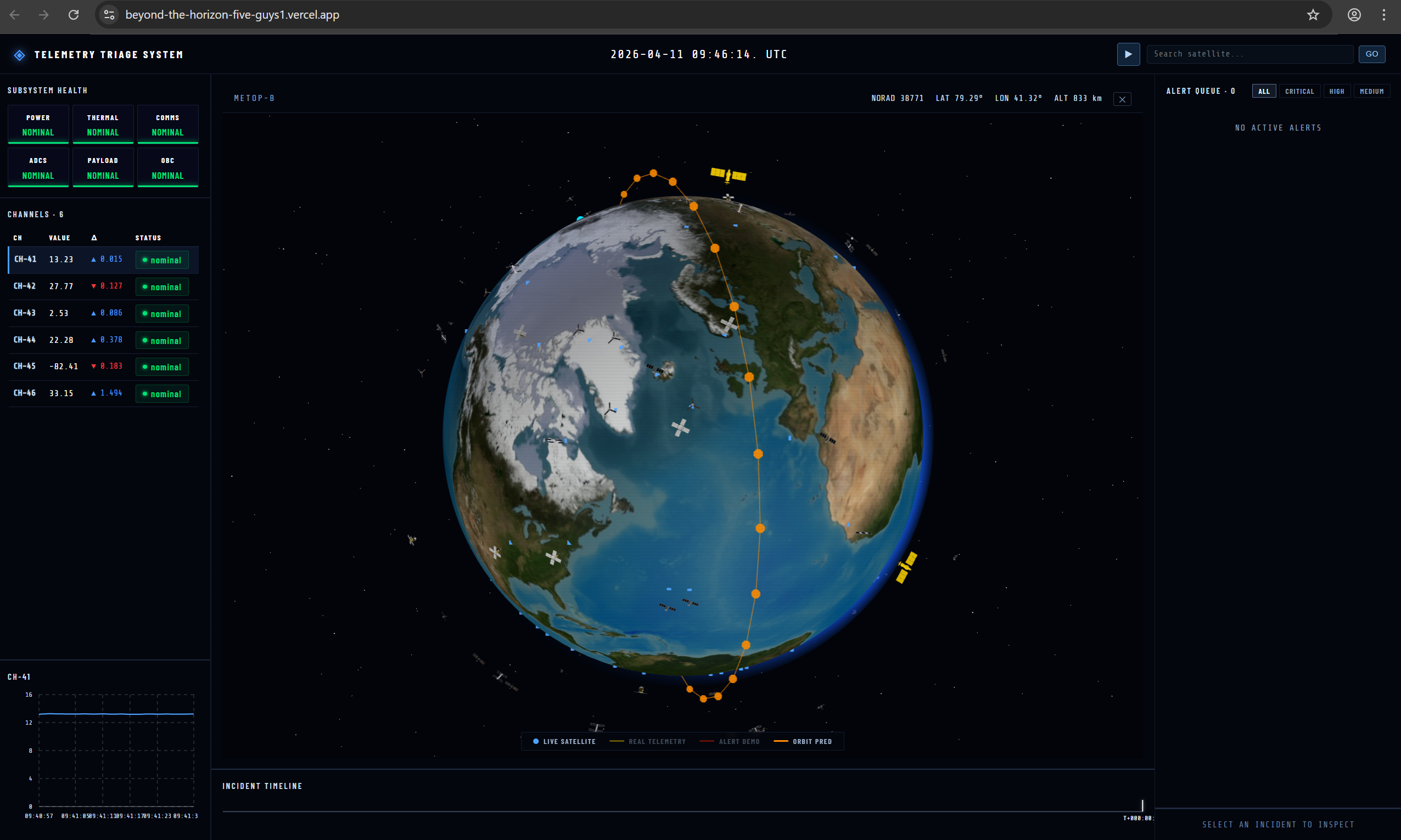Click yellow satellite at globe's right edge
The image size is (1401, 840).
[x=906, y=567]
